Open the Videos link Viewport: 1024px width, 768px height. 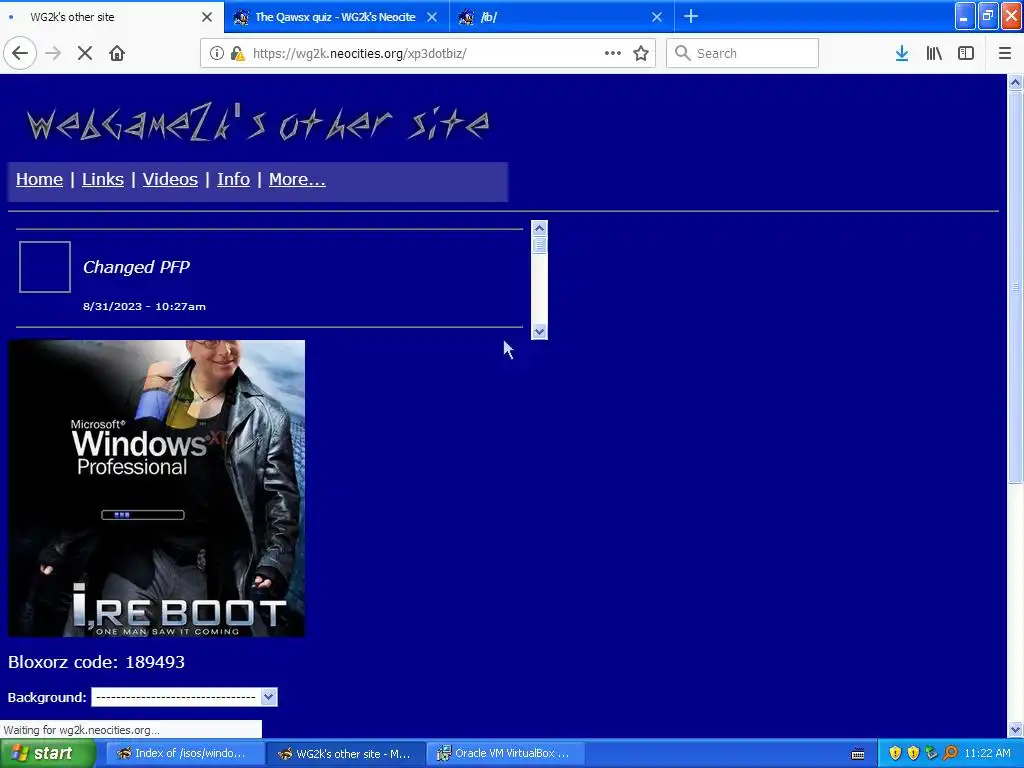[x=170, y=179]
